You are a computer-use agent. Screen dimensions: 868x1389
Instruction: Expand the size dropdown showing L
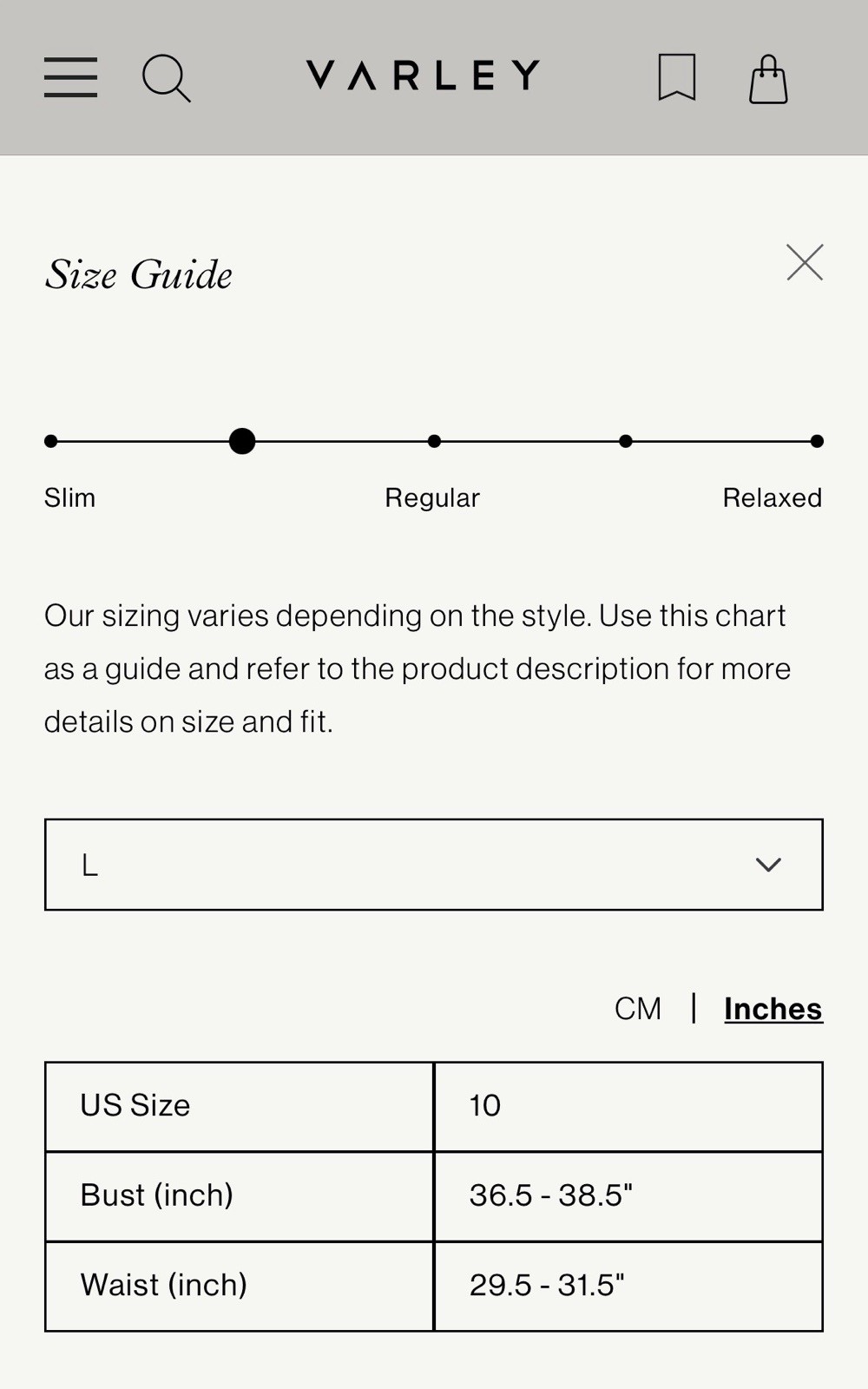click(434, 865)
